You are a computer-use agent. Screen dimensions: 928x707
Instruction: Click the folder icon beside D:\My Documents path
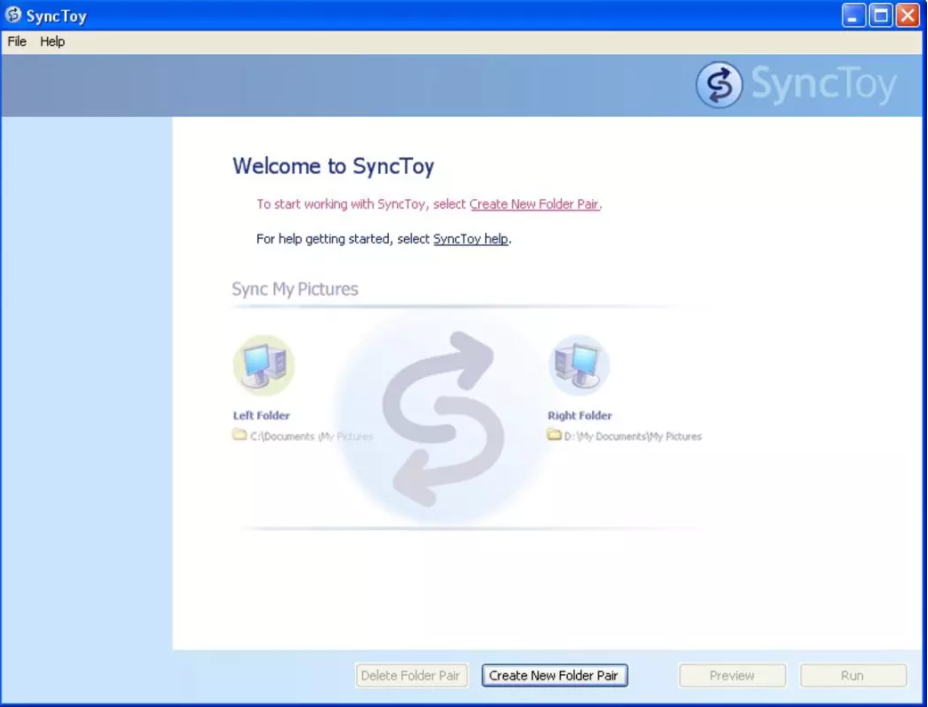[x=554, y=435]
